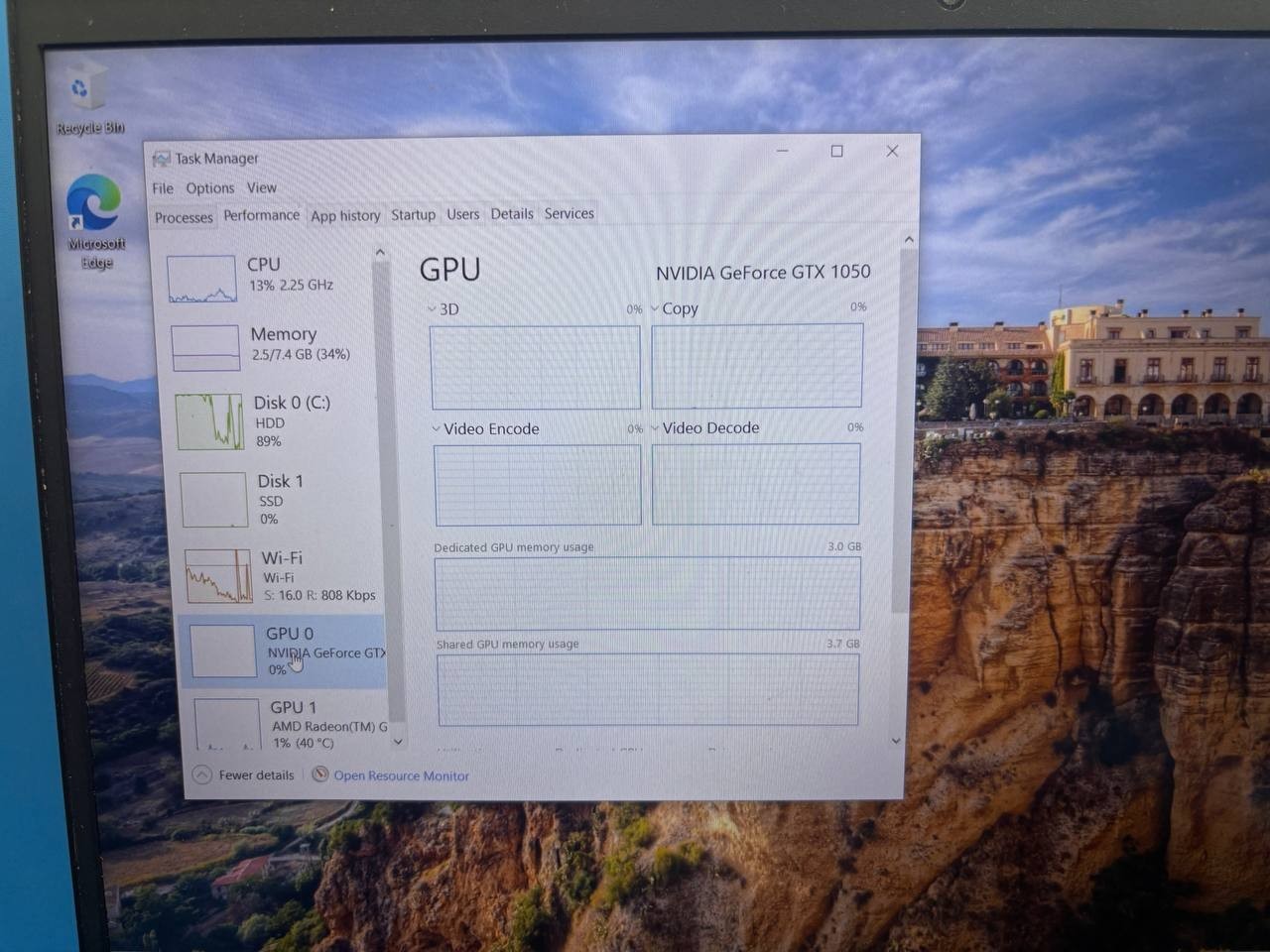The image size is (1270, 952).
Task: Click the 3.7 GB shared memory label
Action: pyautogui.click(x=843, y=644)
